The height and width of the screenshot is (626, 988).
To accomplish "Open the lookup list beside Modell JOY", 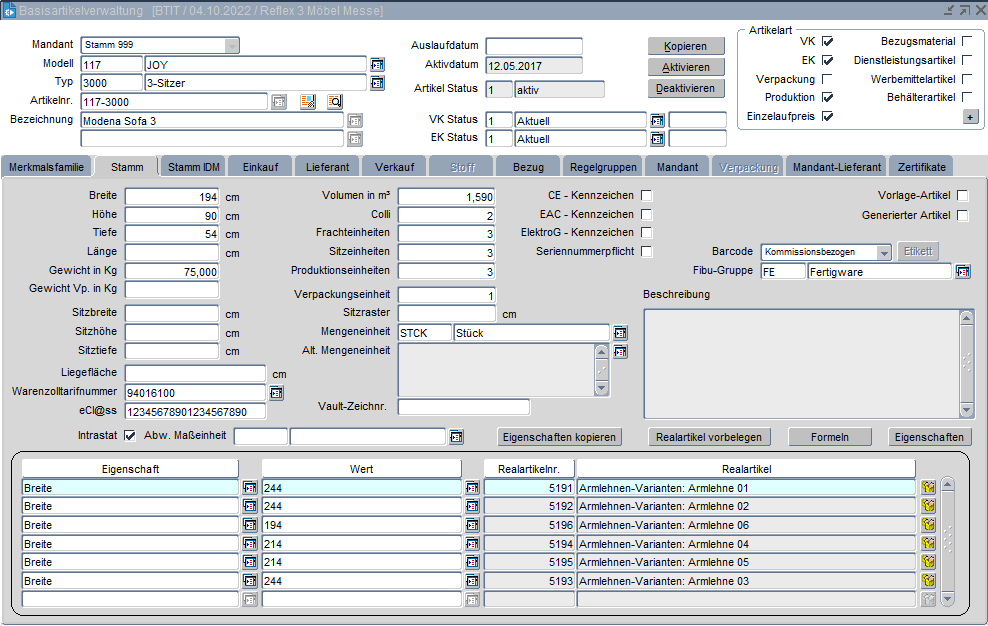I will tap(377, 64).
